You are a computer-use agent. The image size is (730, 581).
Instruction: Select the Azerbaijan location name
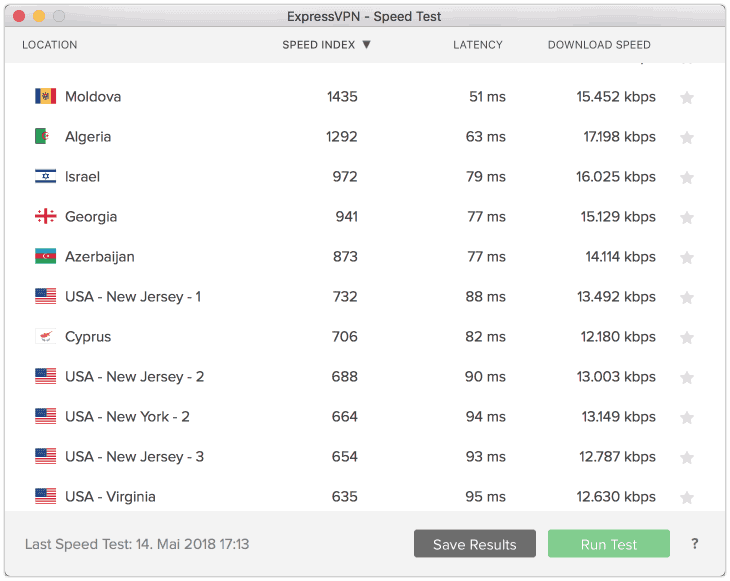tap(100, 257)
